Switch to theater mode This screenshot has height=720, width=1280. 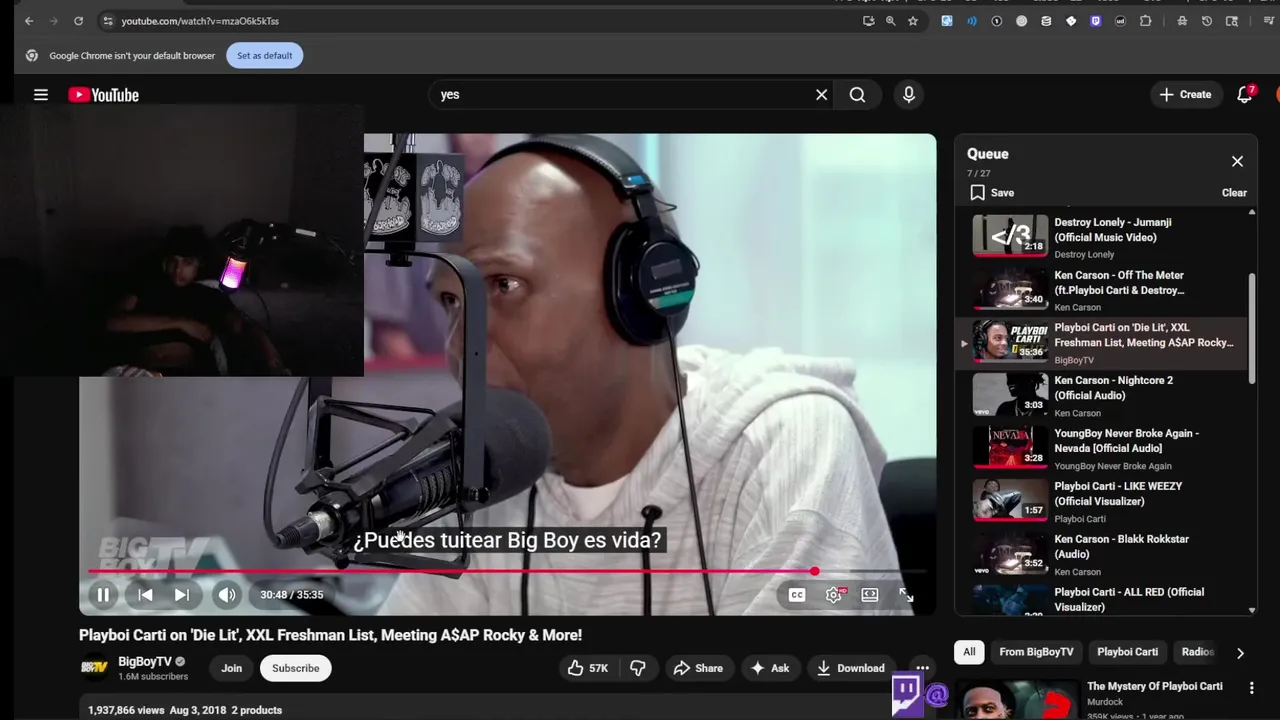point(870,594)
